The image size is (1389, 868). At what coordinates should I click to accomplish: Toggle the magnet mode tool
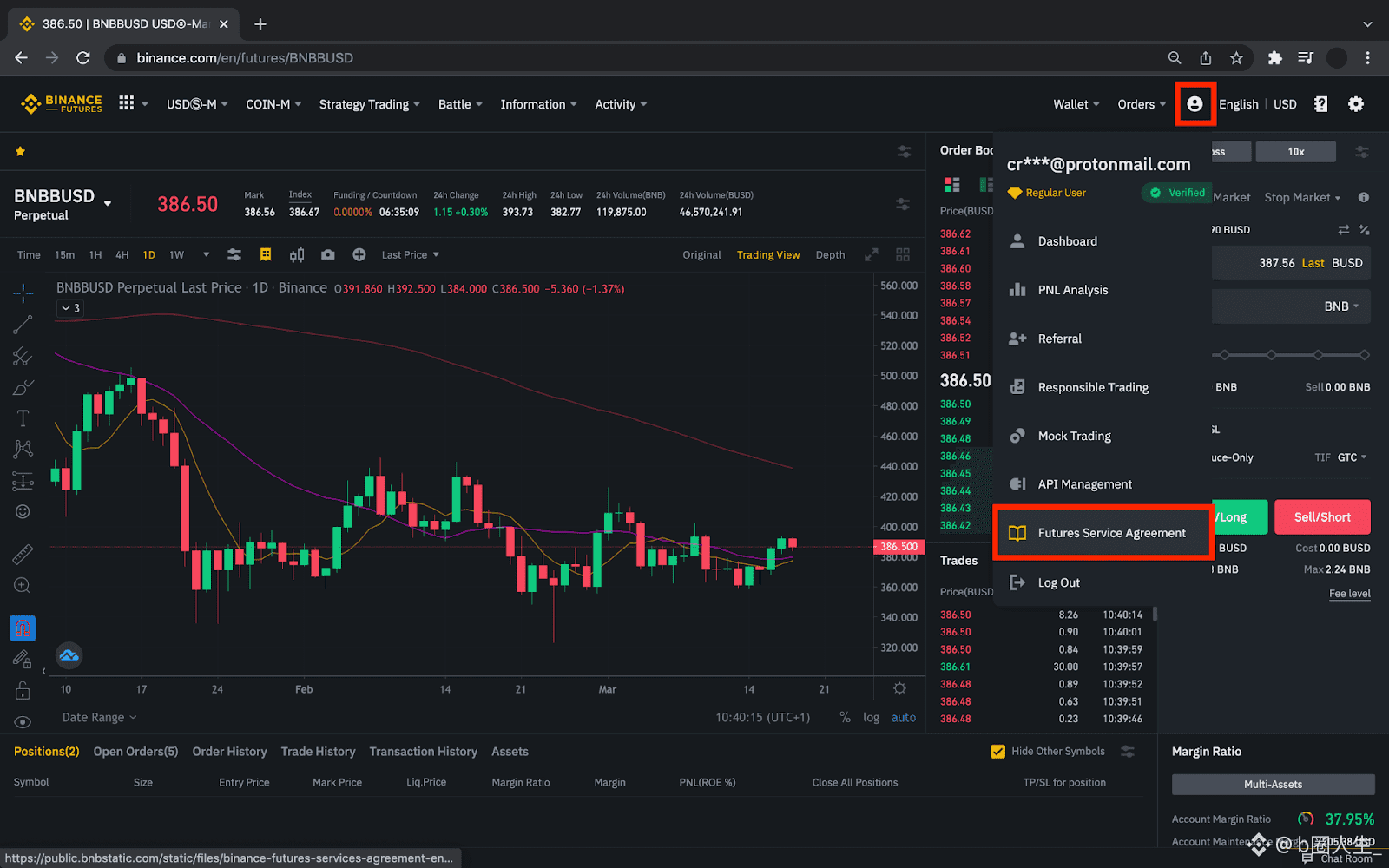pyautogui.click(x=23, y=628)
